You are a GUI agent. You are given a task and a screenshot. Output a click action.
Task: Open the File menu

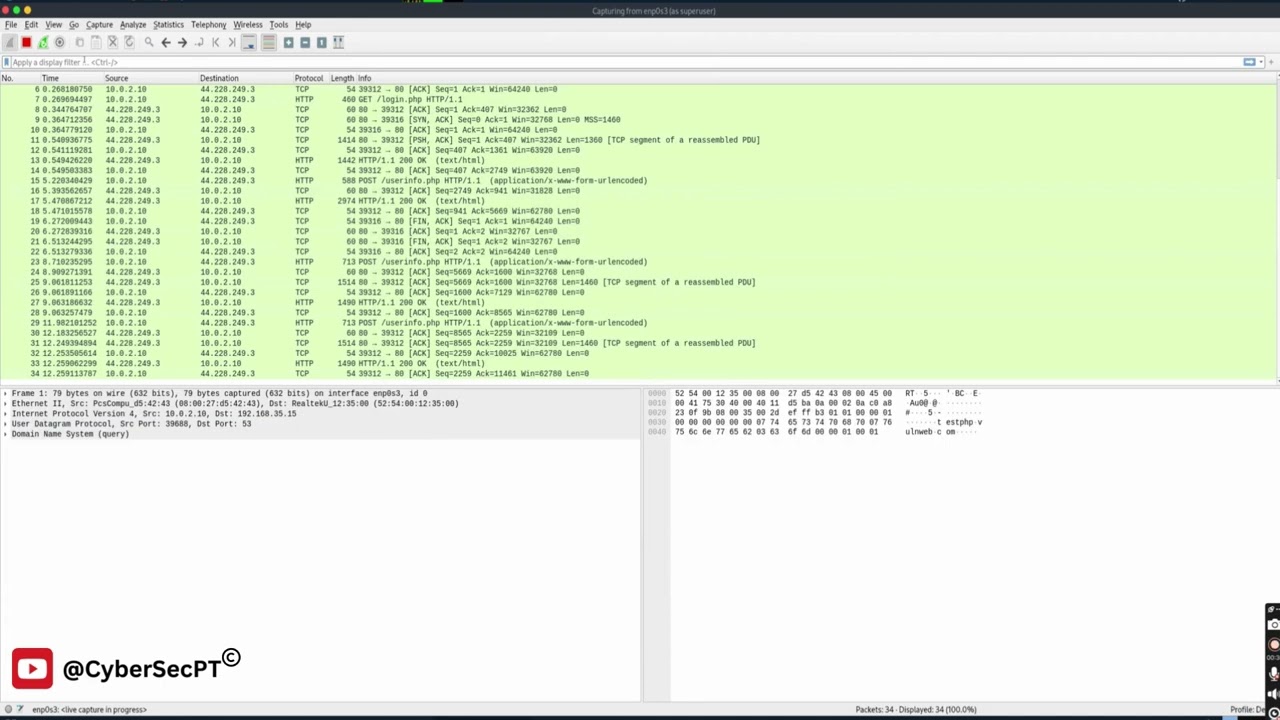click(x=11, y=24)
